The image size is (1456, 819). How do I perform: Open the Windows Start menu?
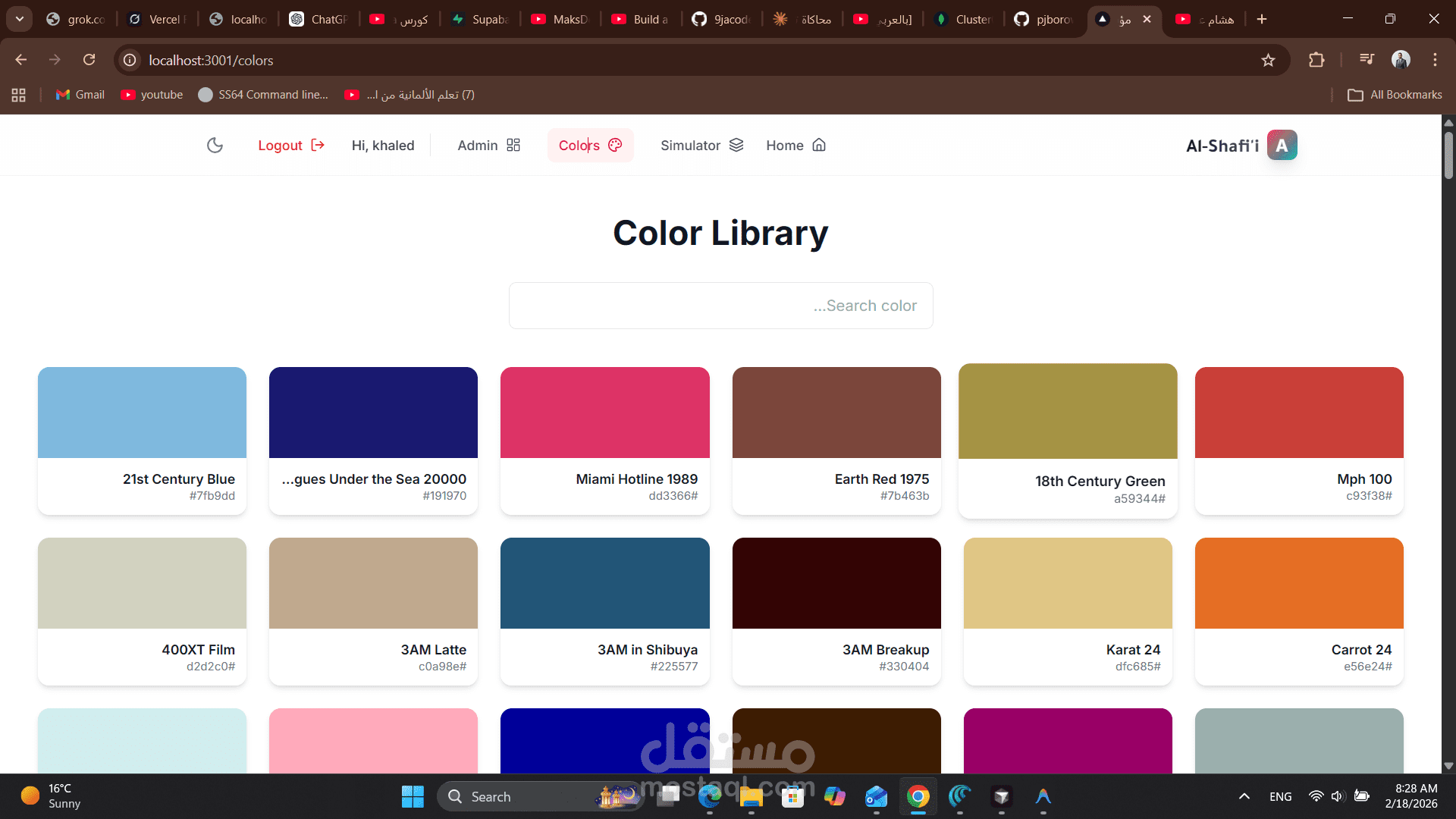coord(413,796)
